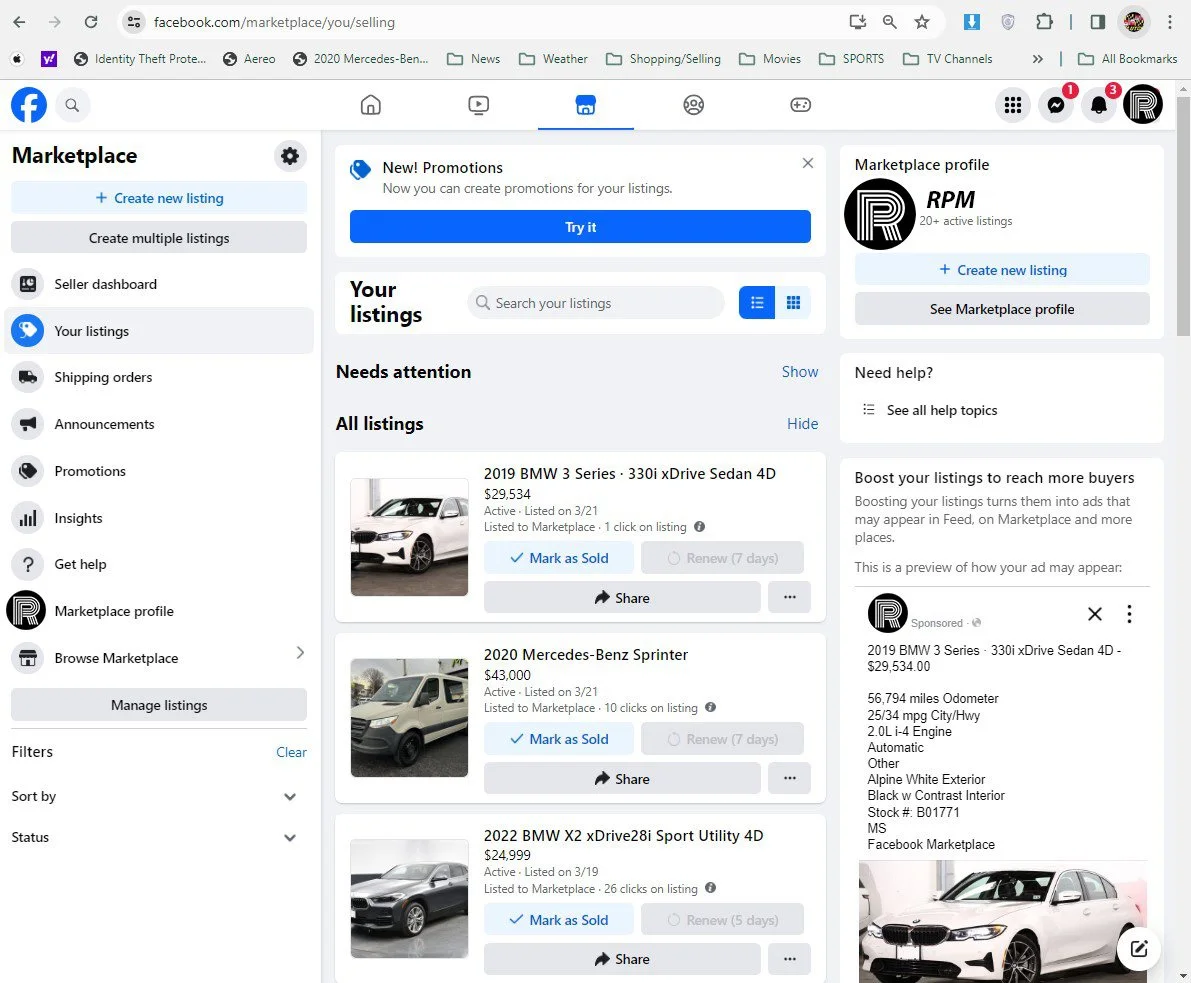Screen dimensions: 1191x983
Task: Click Manage listings button
Action: click(x=159, y=705)
